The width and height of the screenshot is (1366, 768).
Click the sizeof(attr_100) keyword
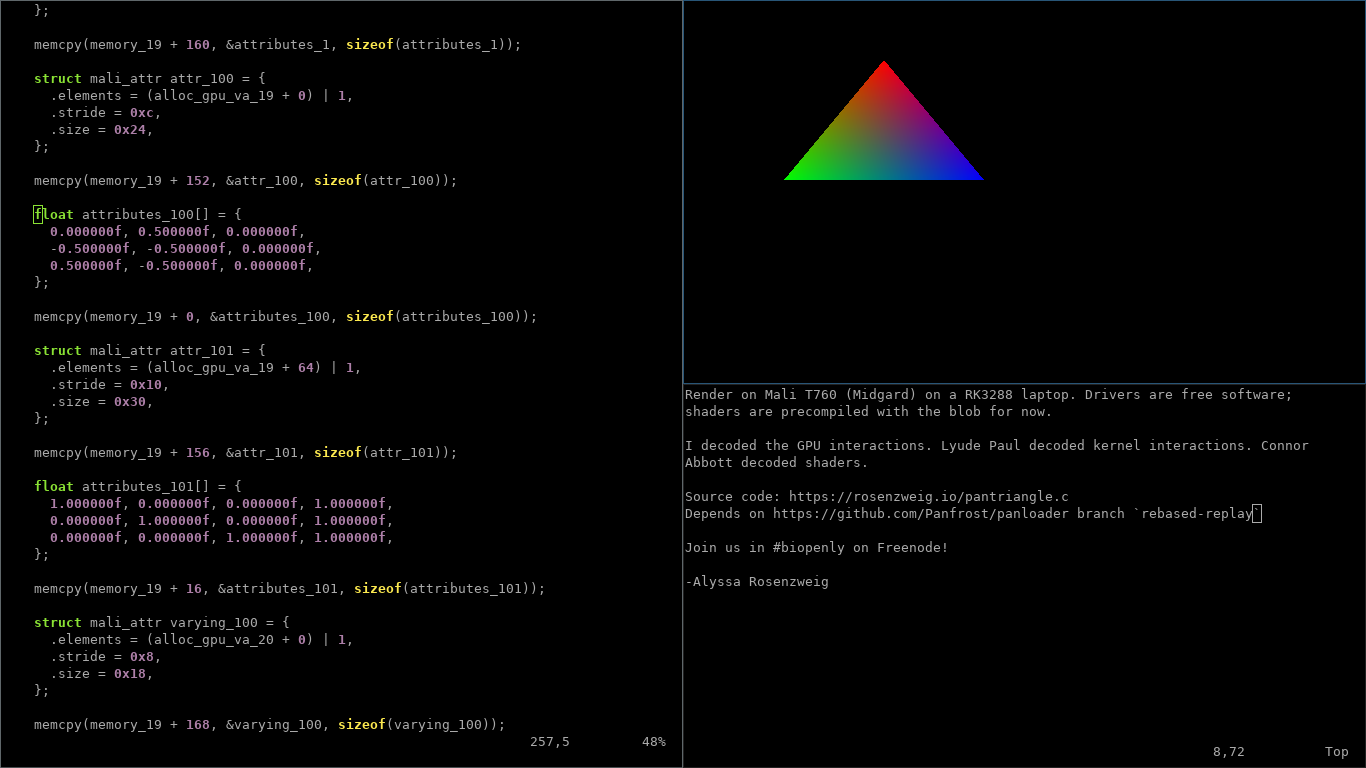pos(337,180)
